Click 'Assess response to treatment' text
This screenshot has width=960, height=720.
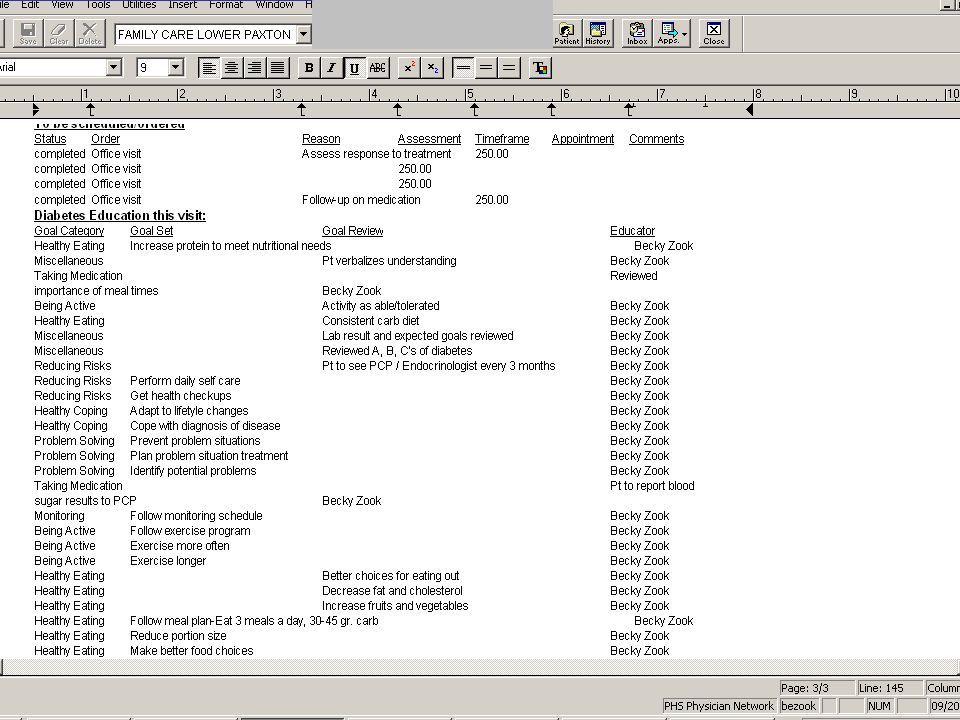(x=377, y=154)
